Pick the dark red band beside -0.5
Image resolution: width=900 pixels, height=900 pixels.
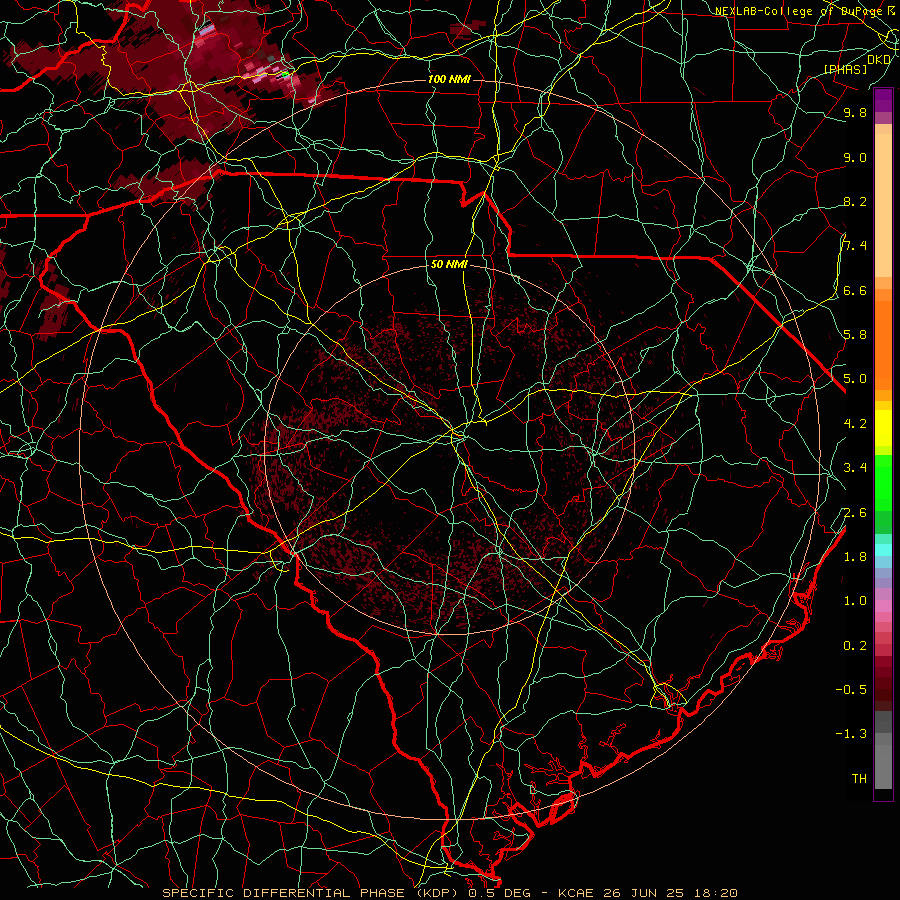pos(883,689)
